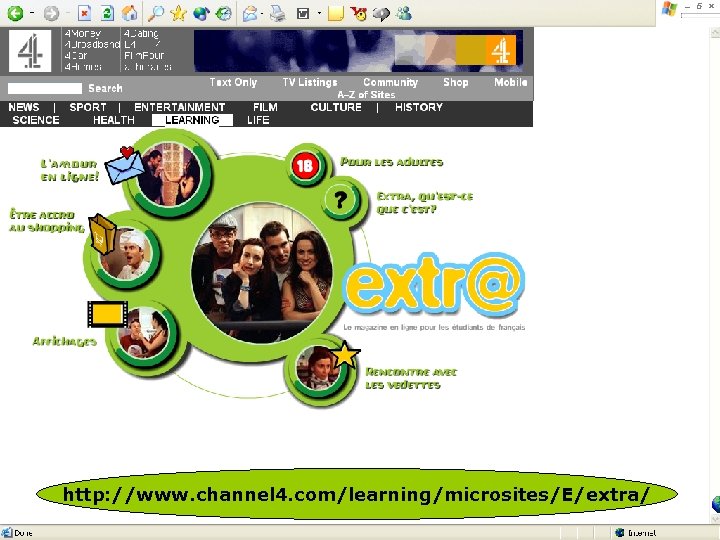Open the 4Car link
This screenshot has height=540, width=720.
(76, 56)
